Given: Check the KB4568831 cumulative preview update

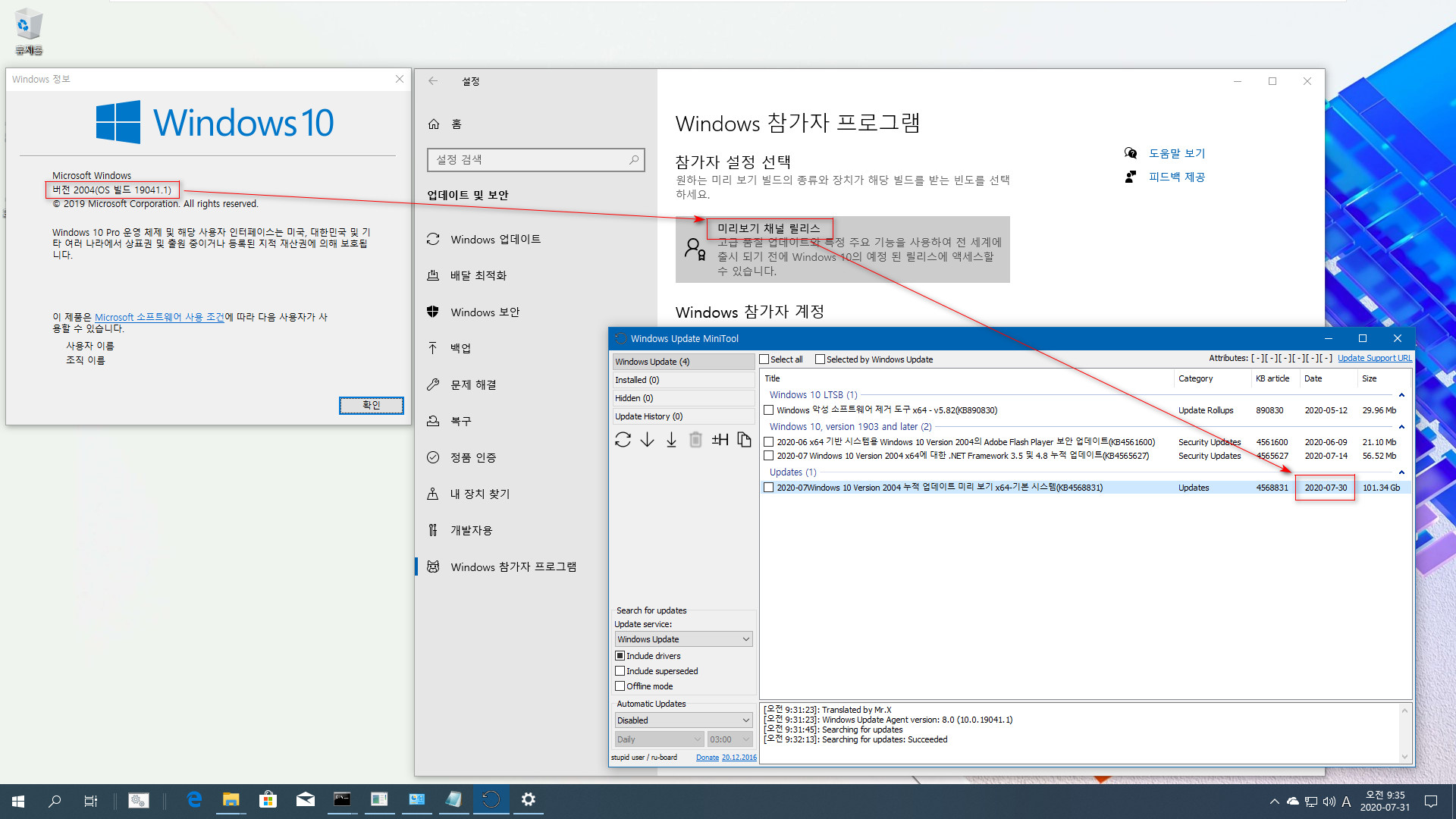Looking at the screenshot, I should tap(768, 488).
